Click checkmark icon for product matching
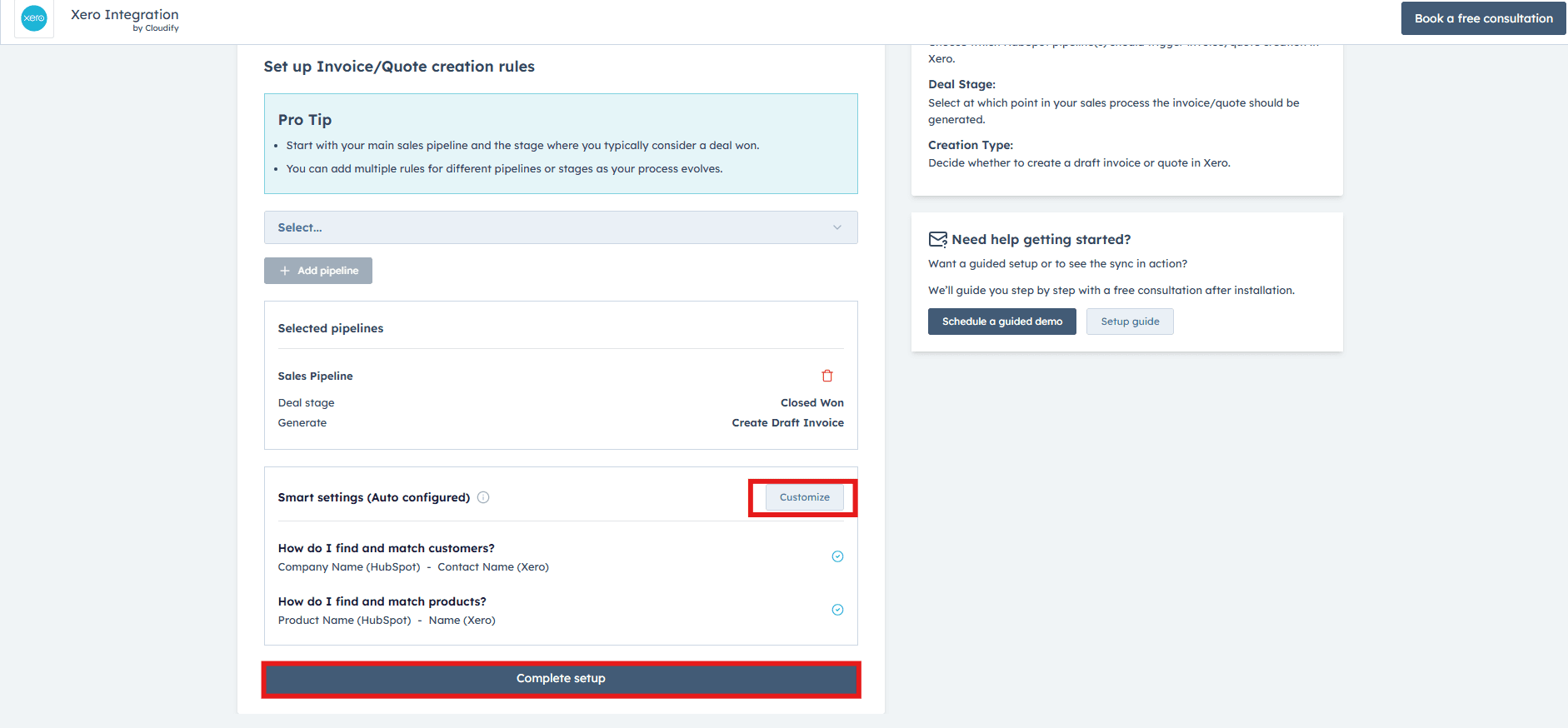Screen dimensions: 1568x728 [x=837, y=610]
